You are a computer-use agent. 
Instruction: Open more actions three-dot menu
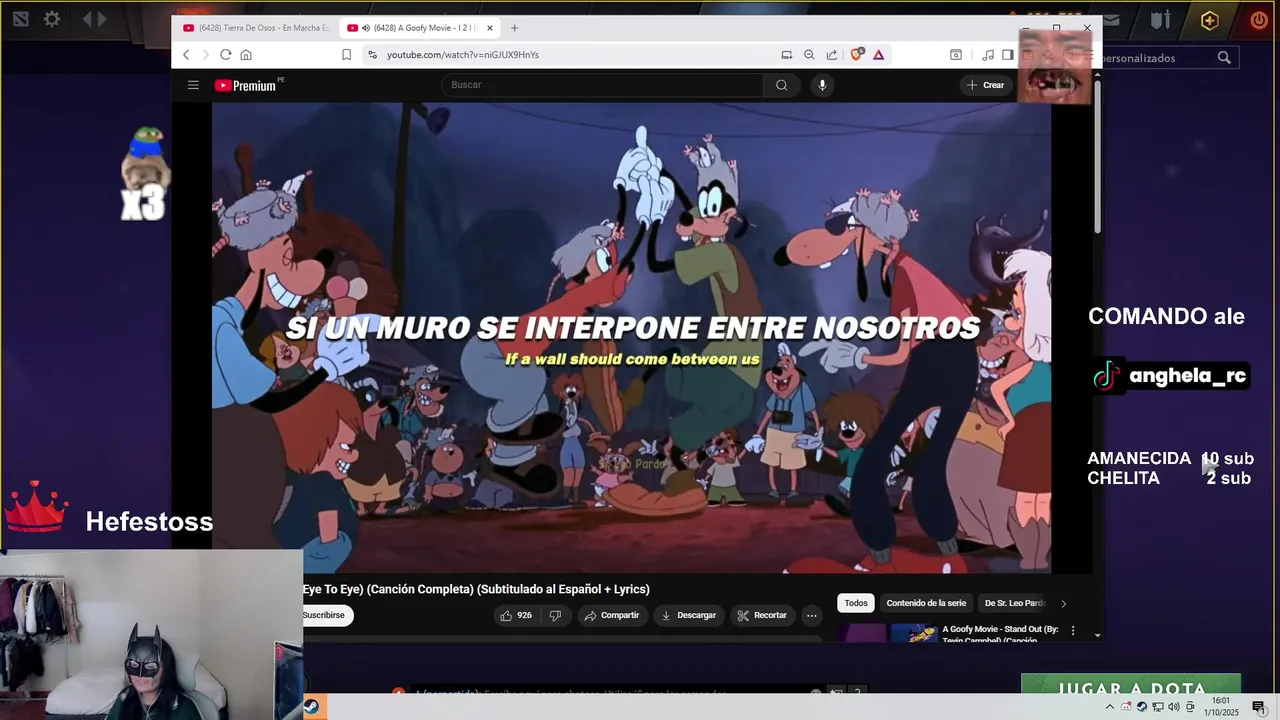812,615
